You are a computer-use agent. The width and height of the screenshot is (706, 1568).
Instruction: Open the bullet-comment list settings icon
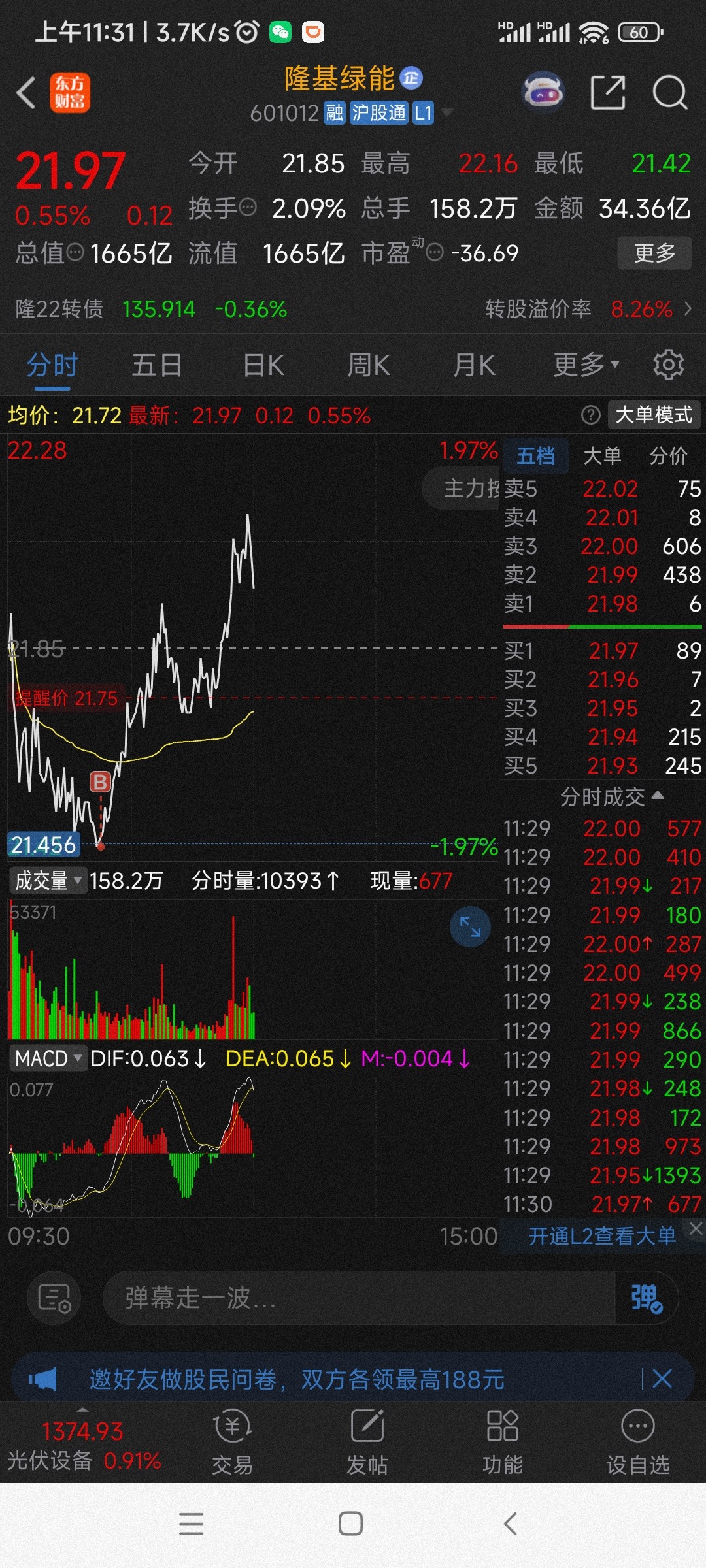pyautogui.click(x=54, y=1298)
